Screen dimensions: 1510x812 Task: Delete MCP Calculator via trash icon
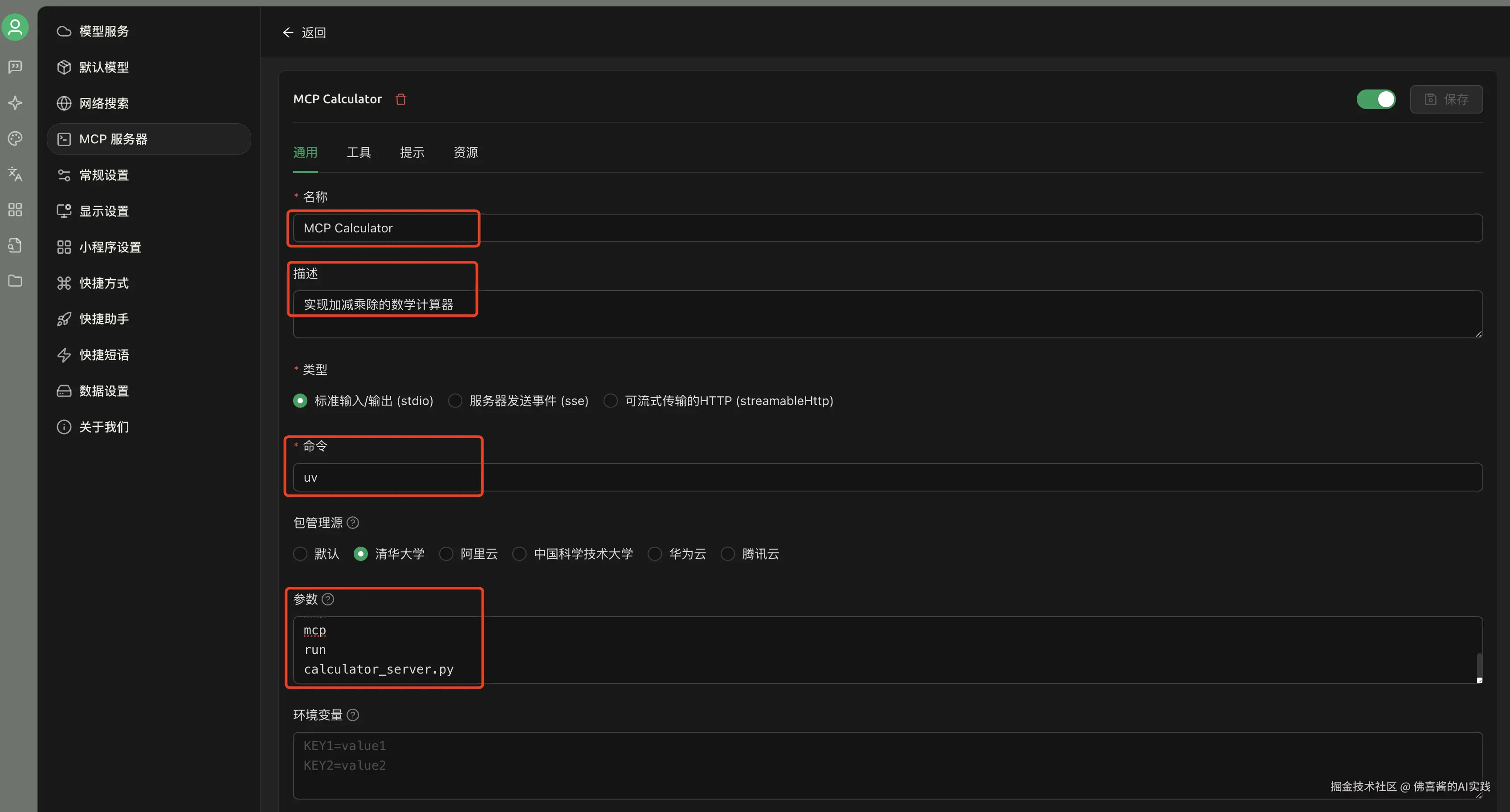[401, 99]
